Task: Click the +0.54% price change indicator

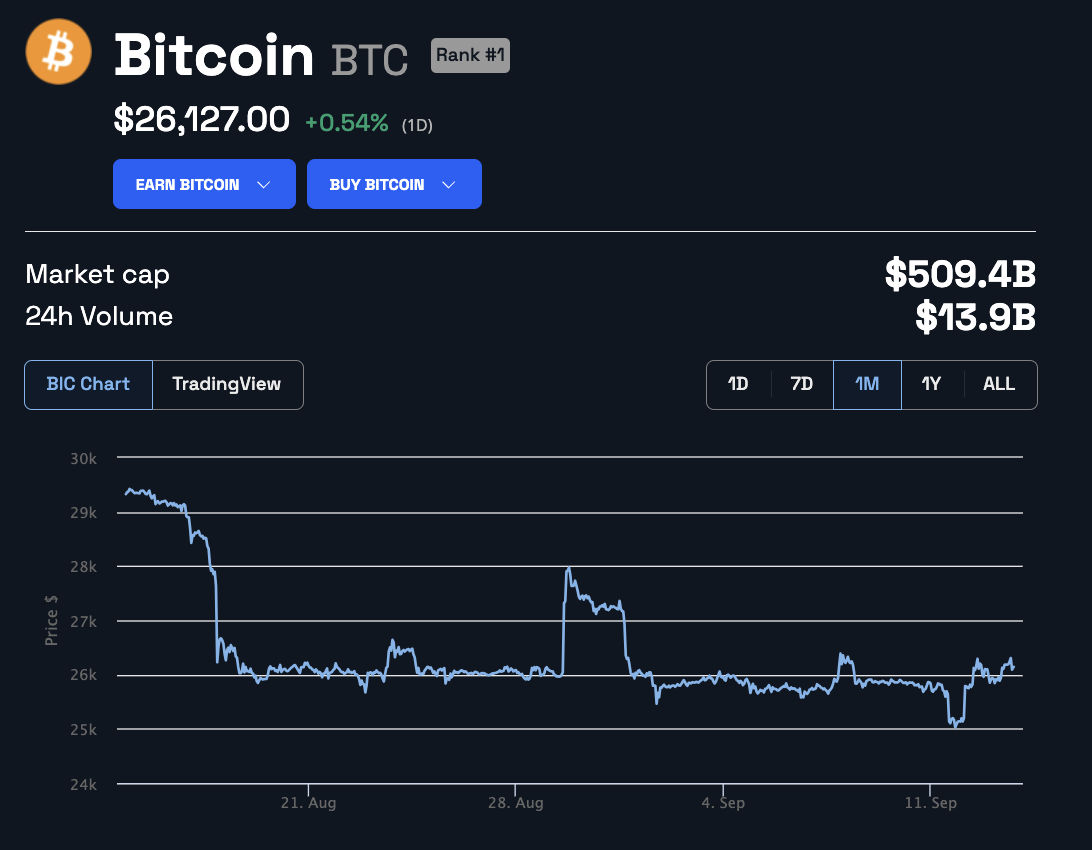Action: (348, 120)
